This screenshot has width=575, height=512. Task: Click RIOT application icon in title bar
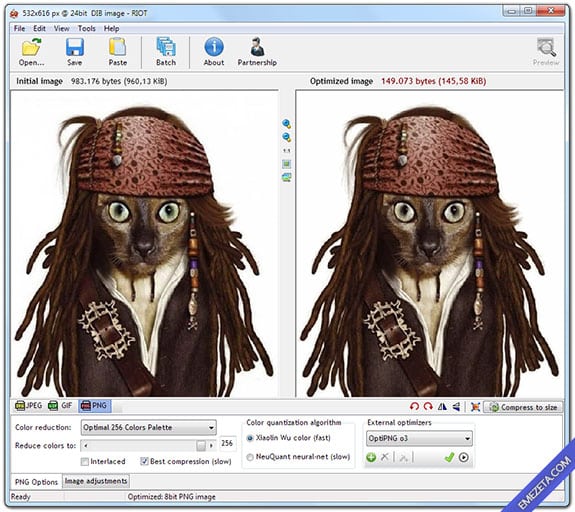15,14
